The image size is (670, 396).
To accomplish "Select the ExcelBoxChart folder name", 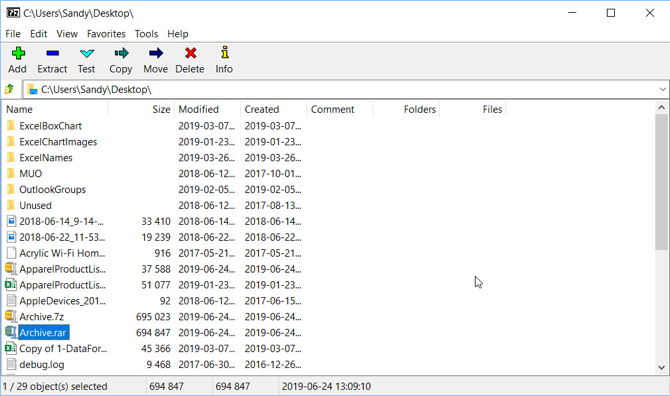I will pyautogui.click(x=50, y=126).
